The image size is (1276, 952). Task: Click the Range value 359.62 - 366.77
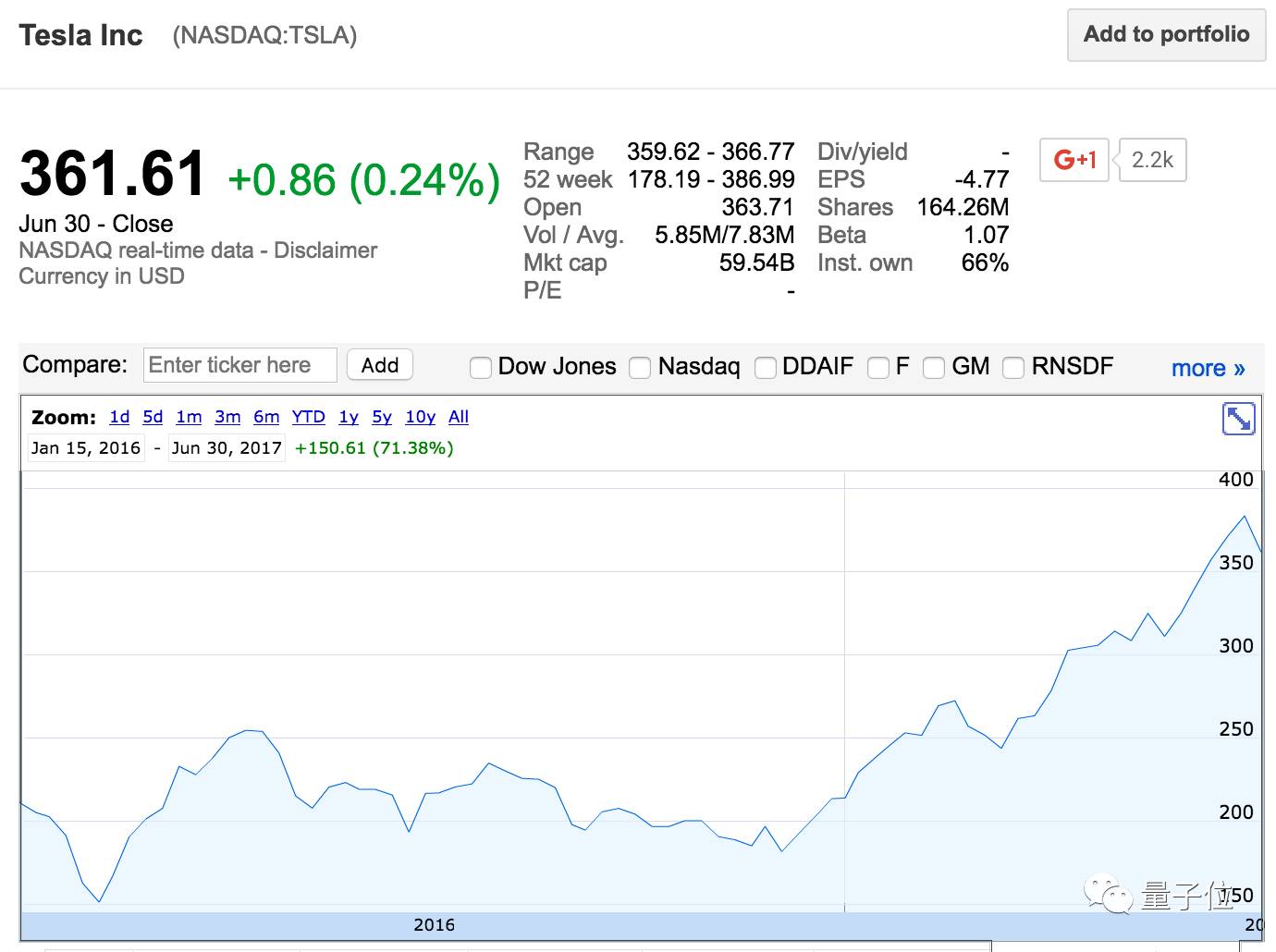click(711, 152)
